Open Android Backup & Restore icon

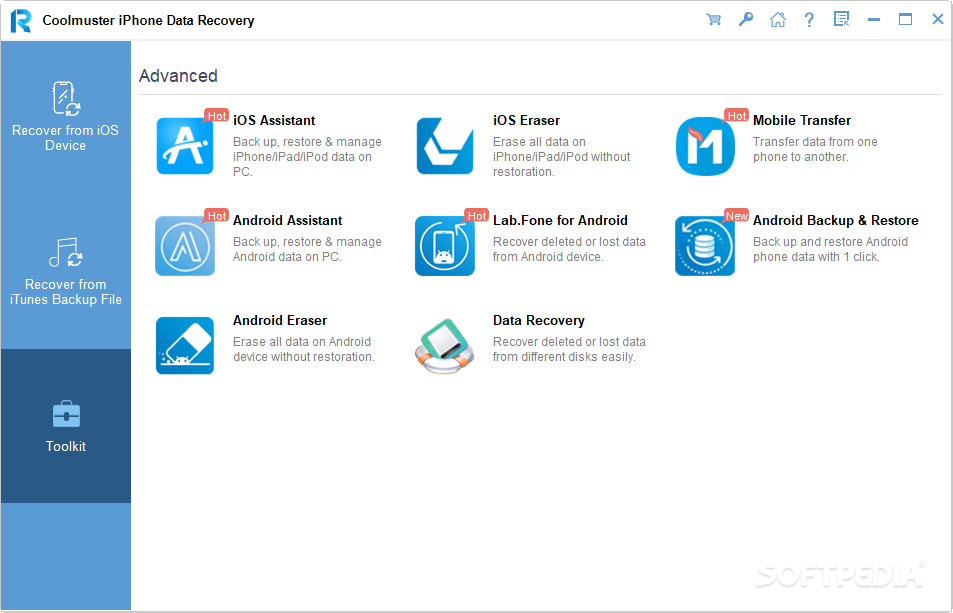(705, 246)
